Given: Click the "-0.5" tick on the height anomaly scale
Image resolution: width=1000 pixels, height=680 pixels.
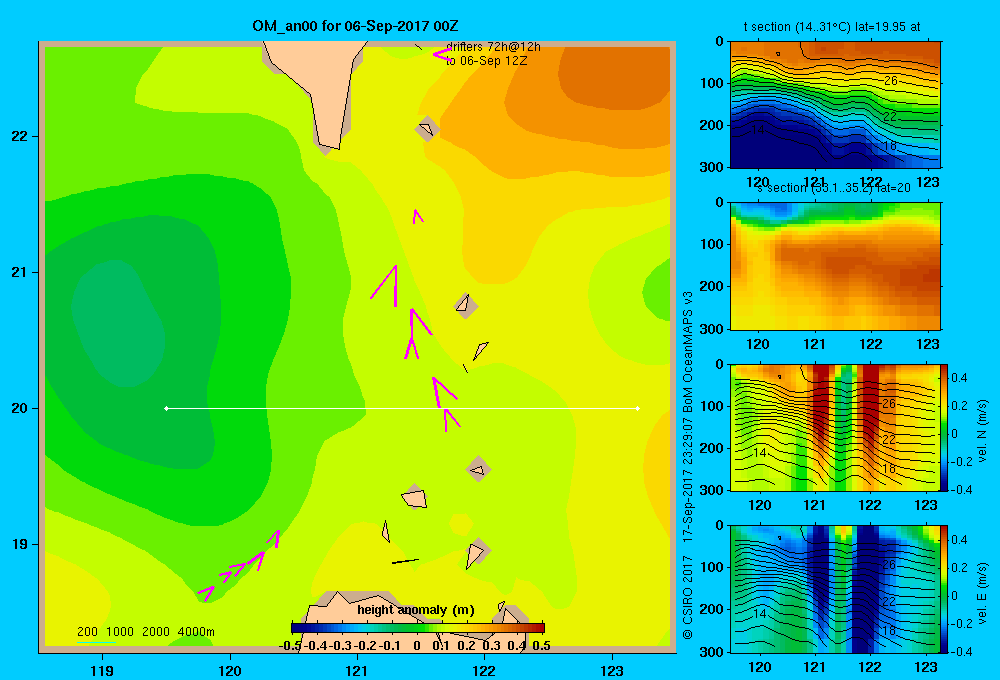Looking at the screenshot, I should [290, 646].
